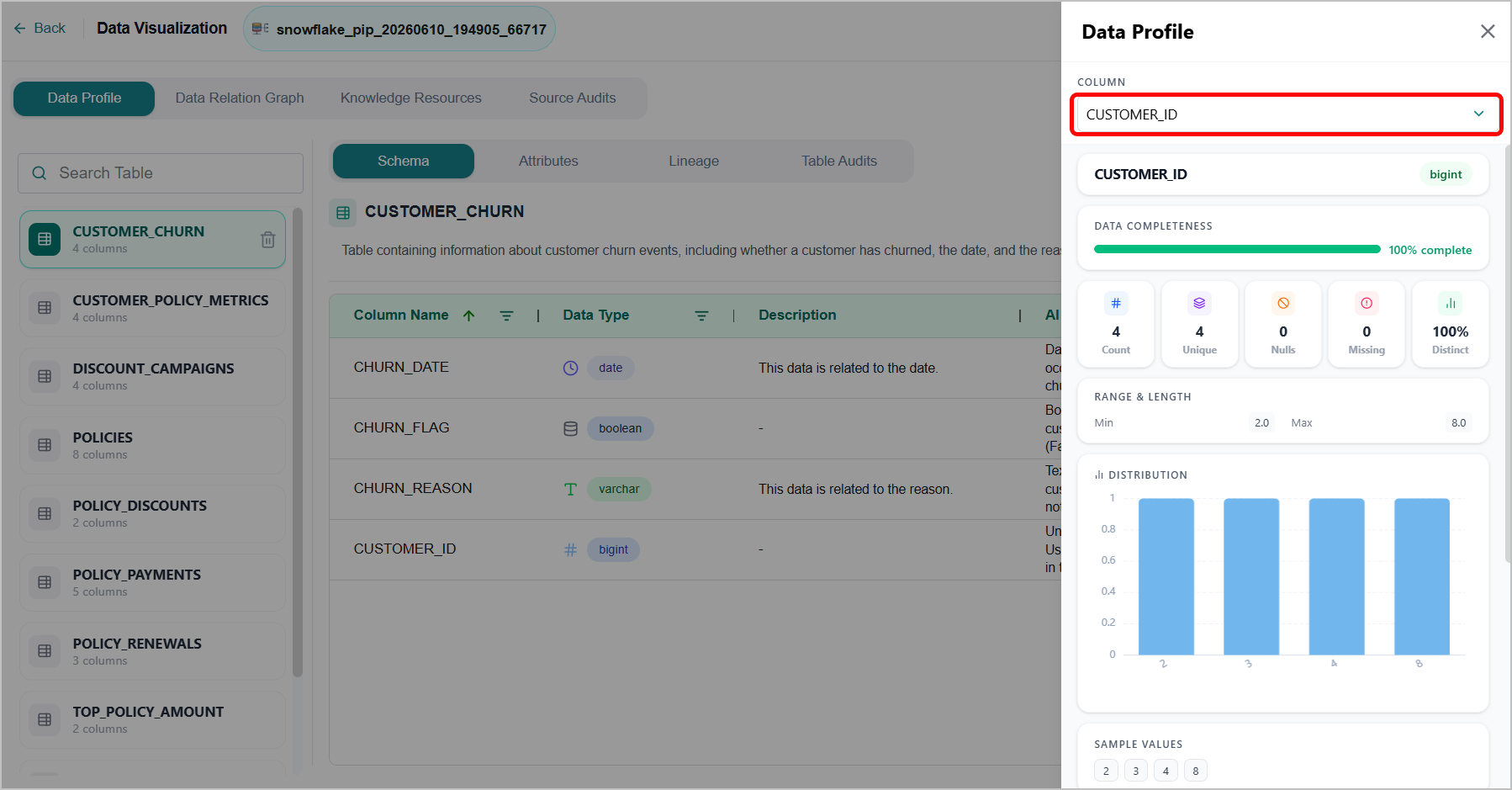
Task: Click into the Search Table field
Action: [x=161, y=173]
